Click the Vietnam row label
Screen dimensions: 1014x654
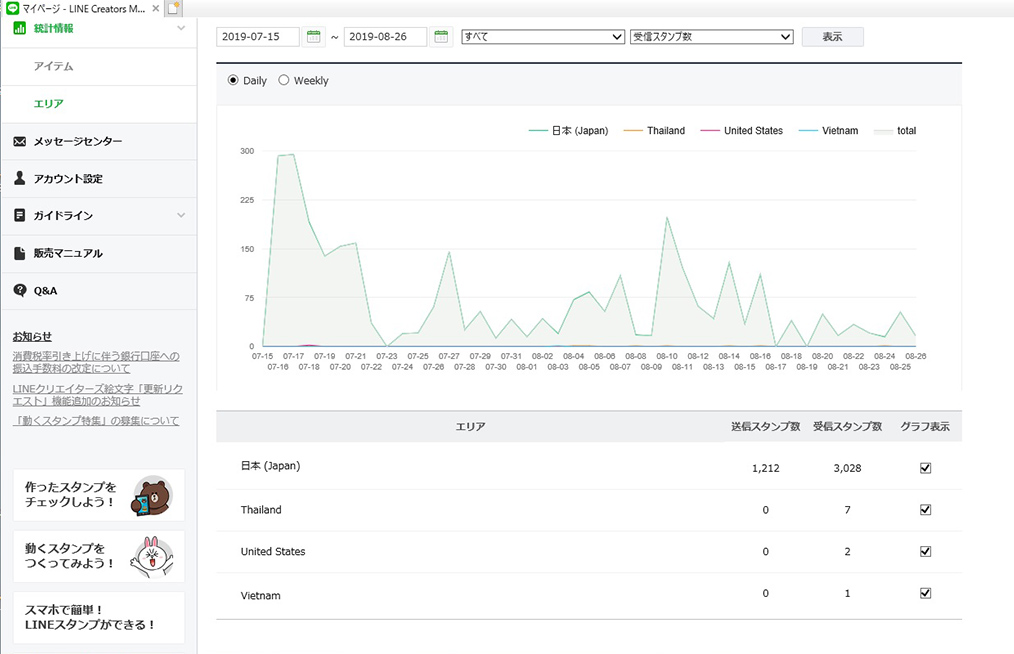(261, 595)
